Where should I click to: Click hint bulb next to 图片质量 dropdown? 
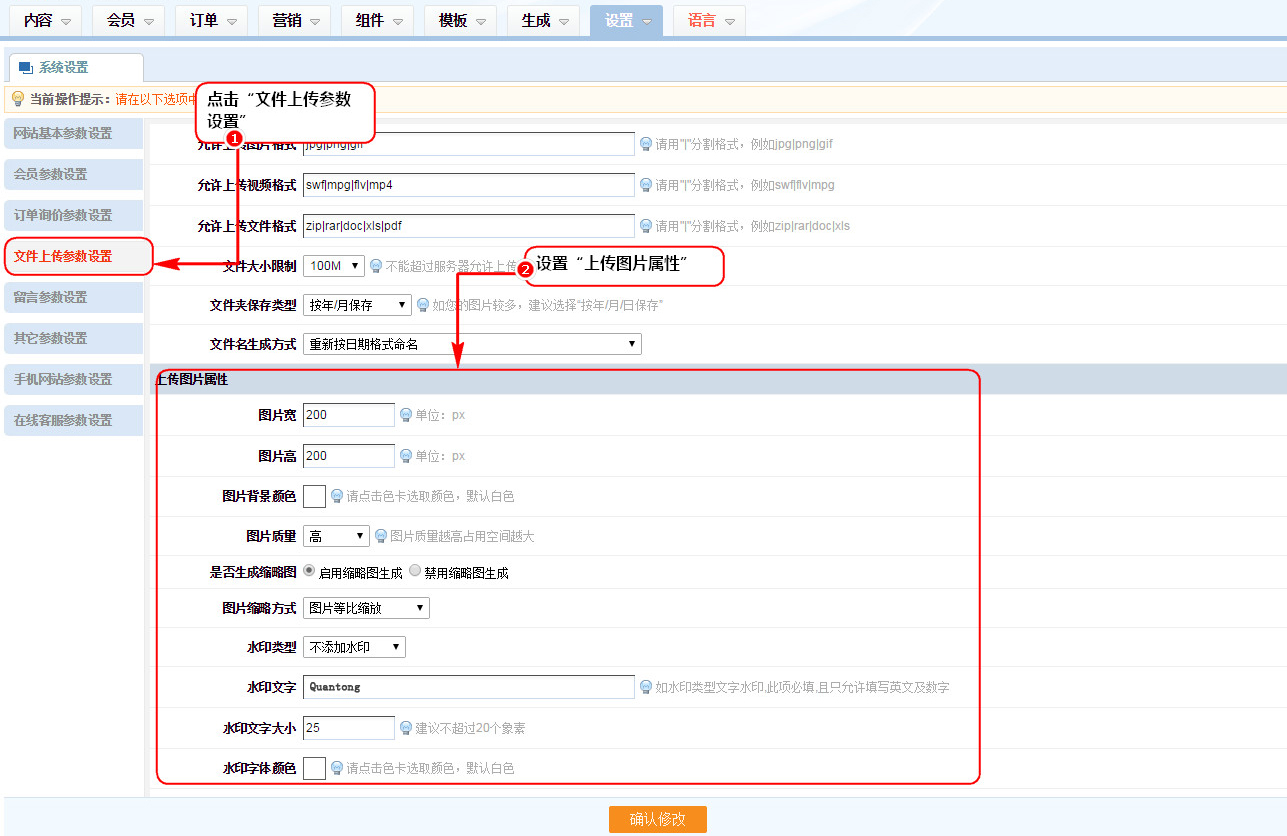click(381, 536)
